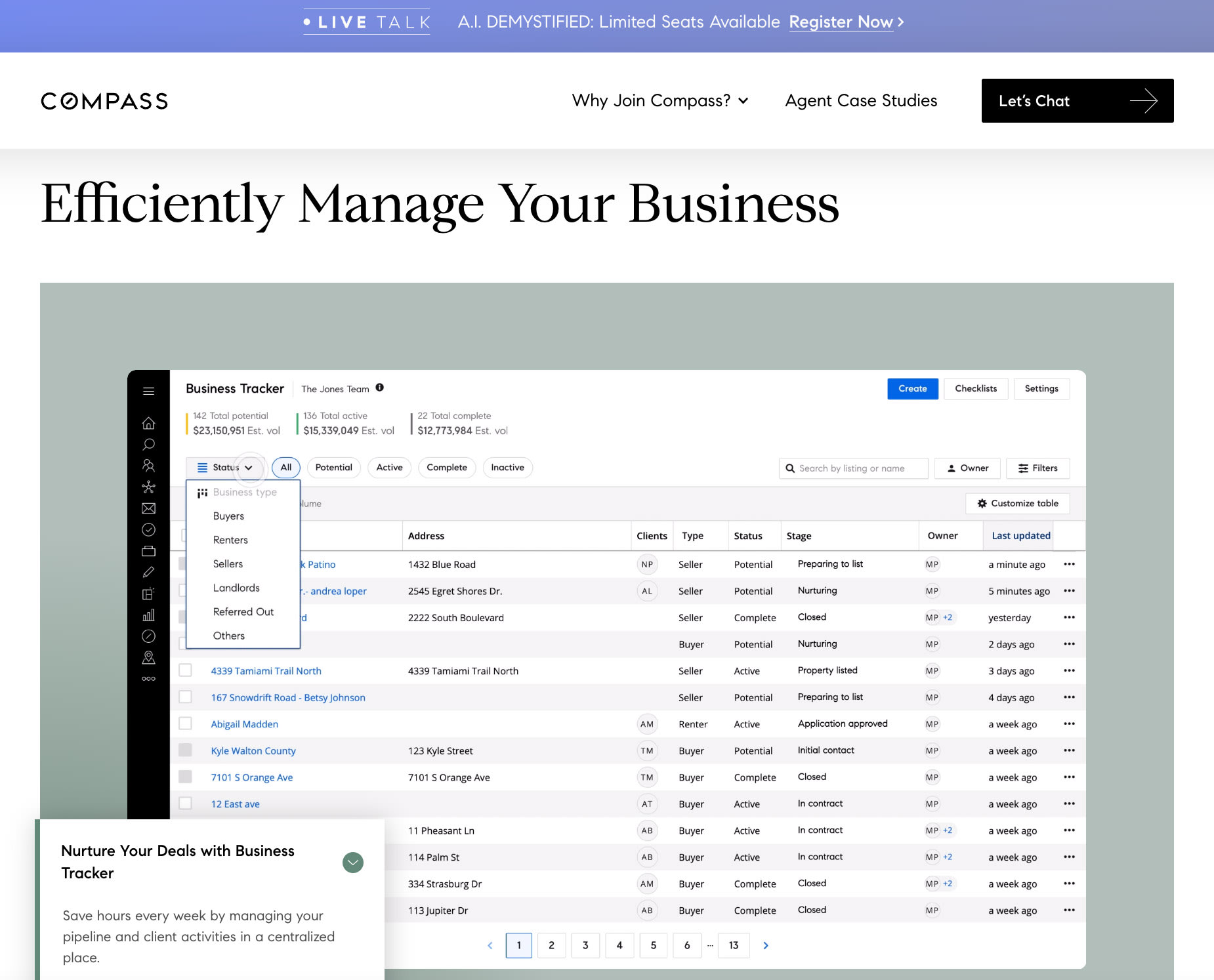Image resolution: width=1214 pixels, height=980 pixels.
Task: Expand the +2 owners on 2222 South Boulevard row
Action: 948,617
